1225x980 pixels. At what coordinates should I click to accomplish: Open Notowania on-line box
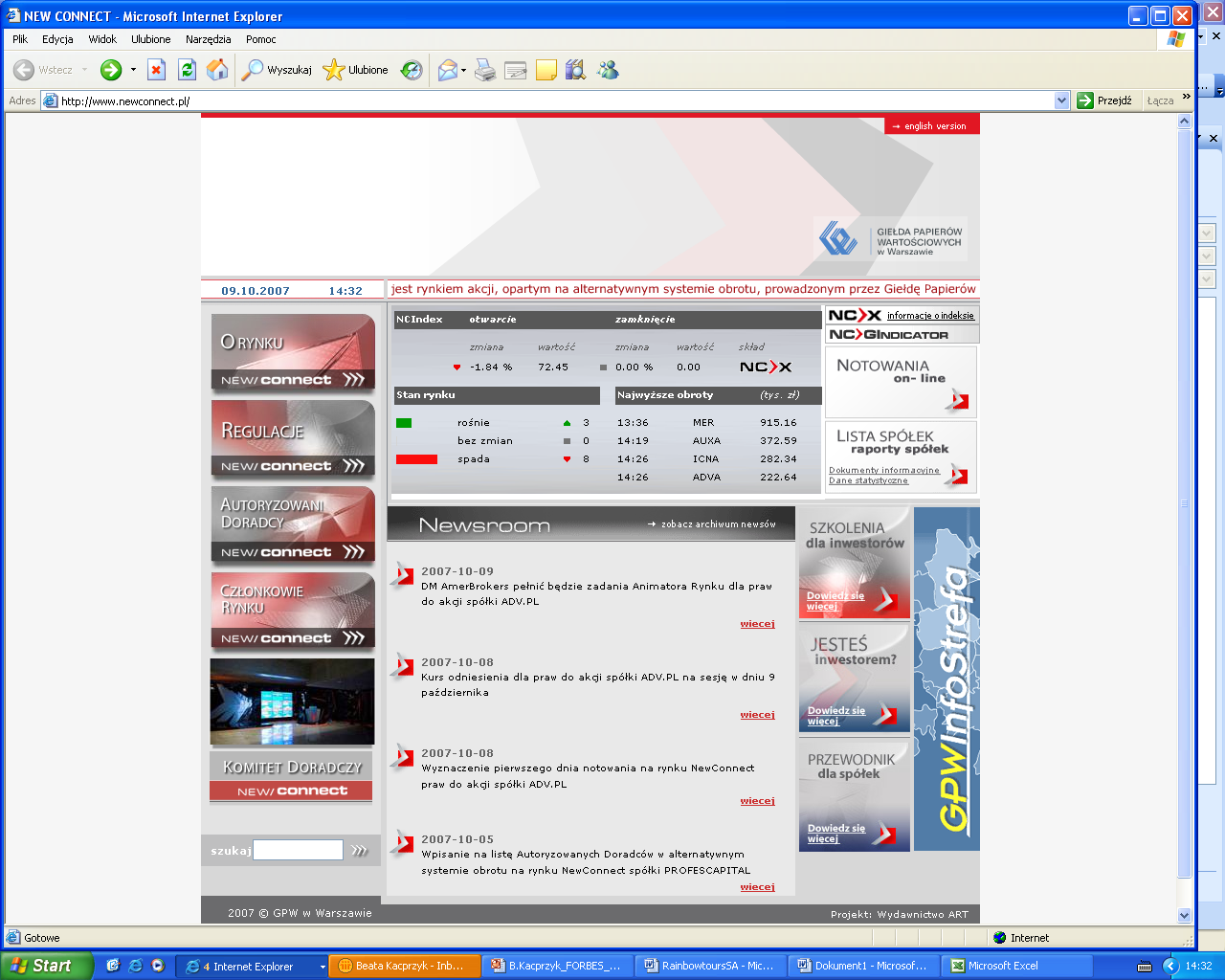point(902,381)
